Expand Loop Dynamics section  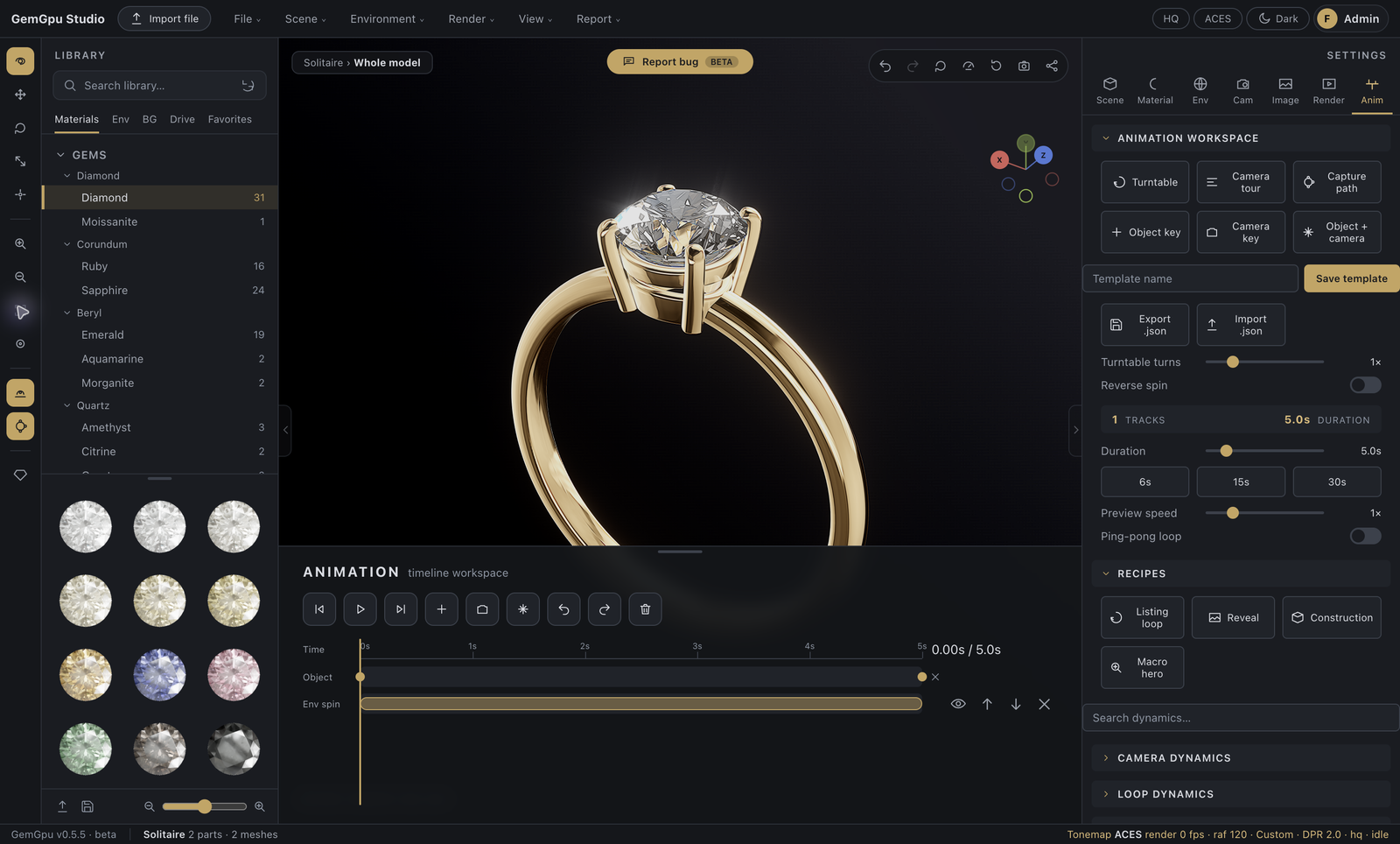click(1241, 794)
